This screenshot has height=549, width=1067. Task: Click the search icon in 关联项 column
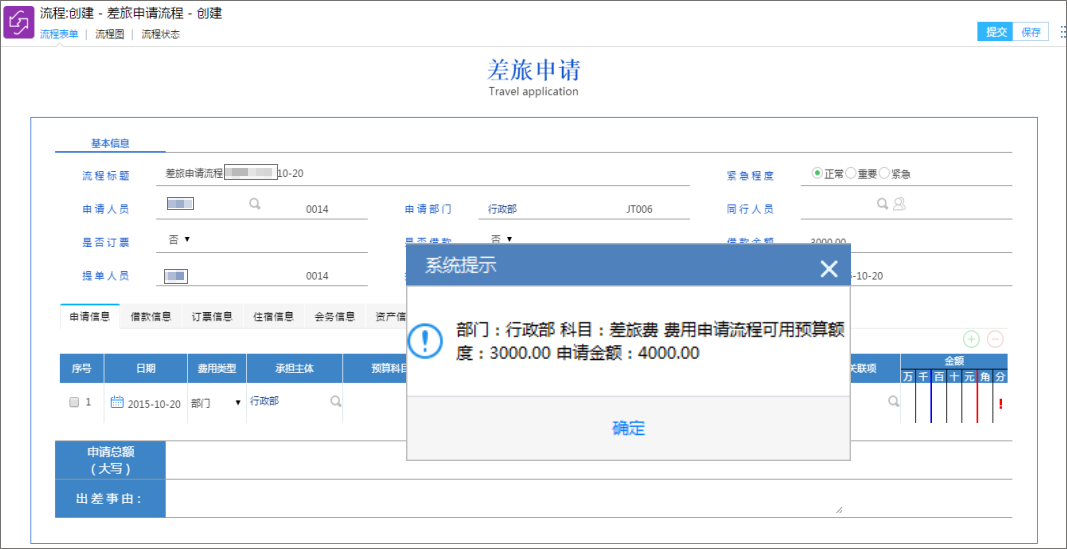pyautogui.click(x=893, y=402)
